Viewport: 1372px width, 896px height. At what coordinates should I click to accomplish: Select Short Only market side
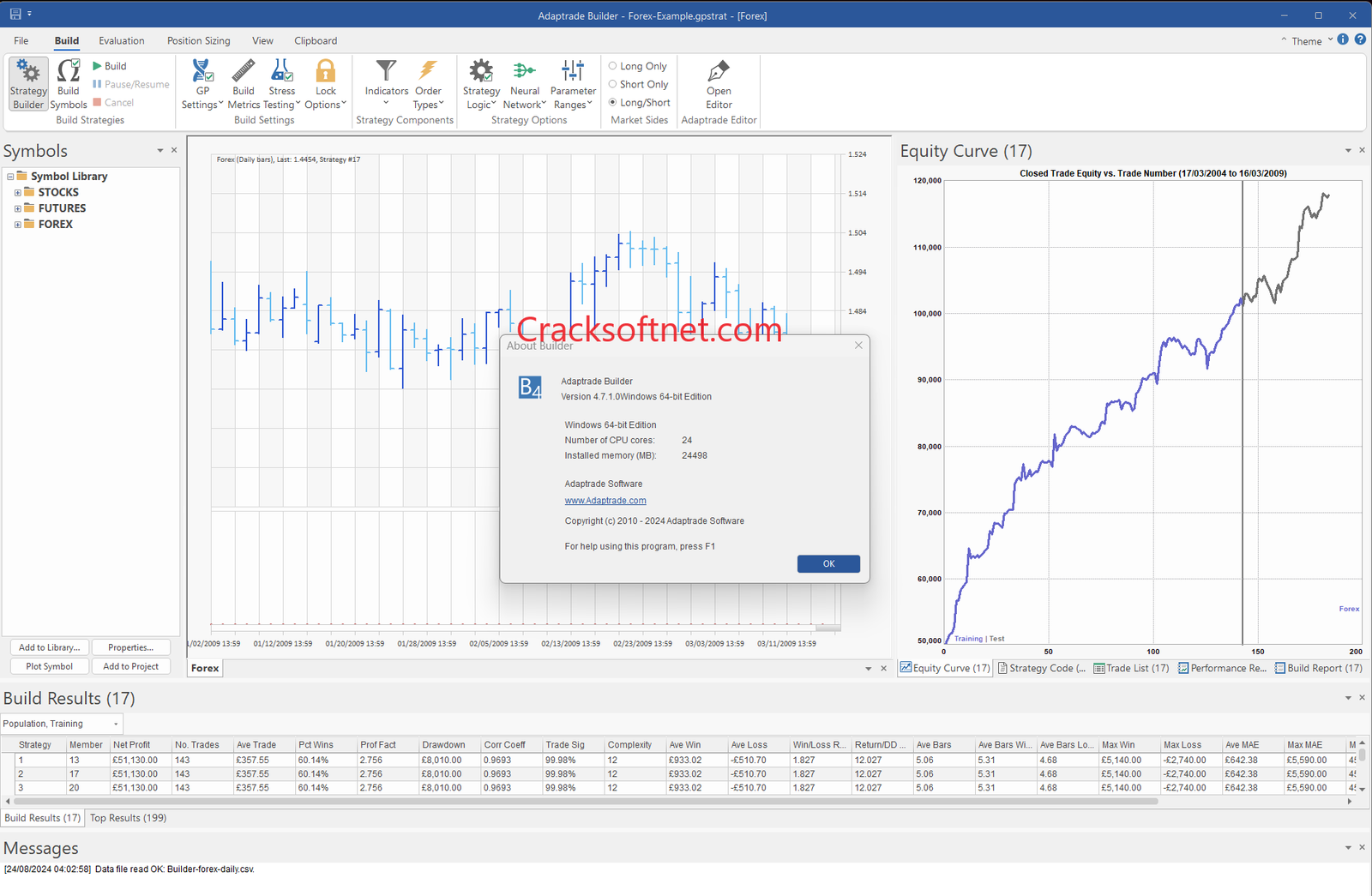click(x=638, y=84)
